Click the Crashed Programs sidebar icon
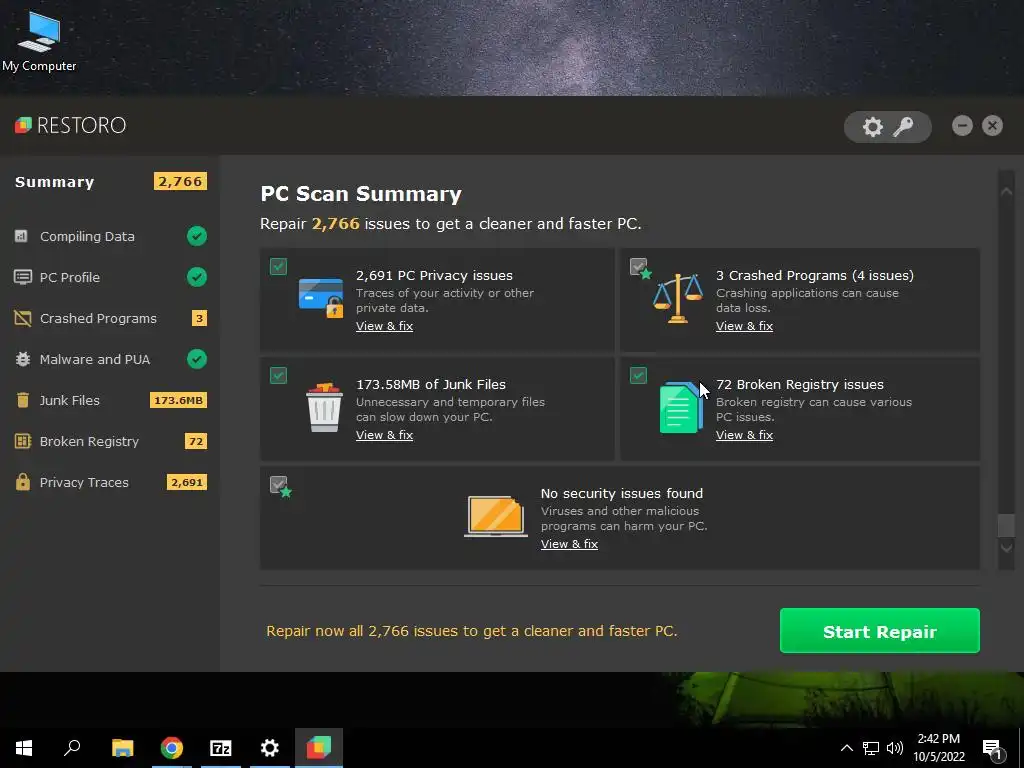Viewport: 1024px width, 768px height. [x=22, y=318]
